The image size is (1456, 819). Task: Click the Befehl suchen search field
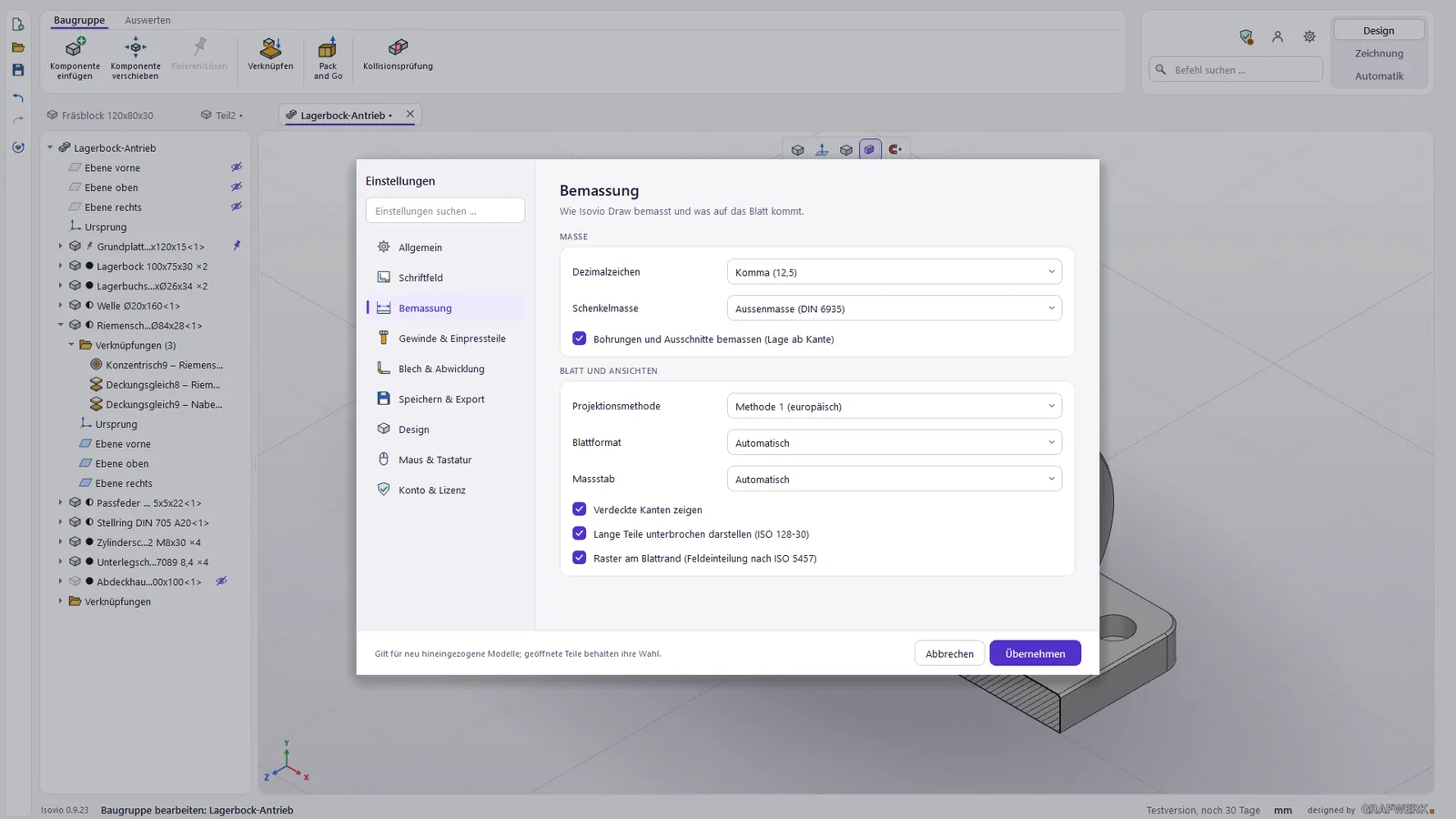1236,69
